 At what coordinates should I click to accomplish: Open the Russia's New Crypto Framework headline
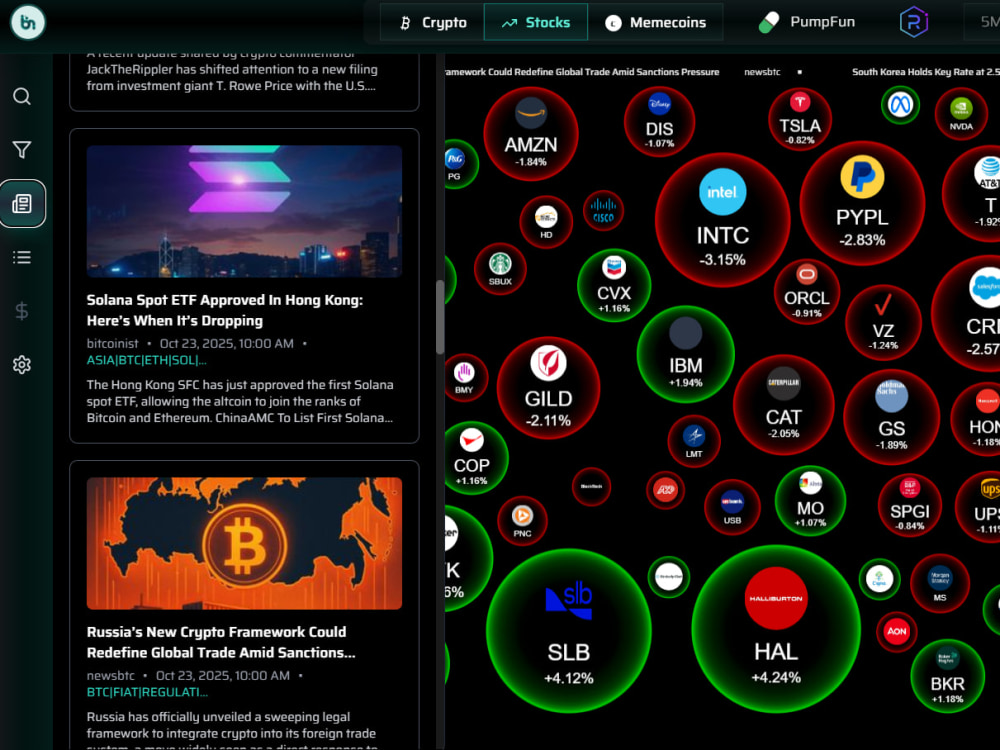(x=221, y=642)
